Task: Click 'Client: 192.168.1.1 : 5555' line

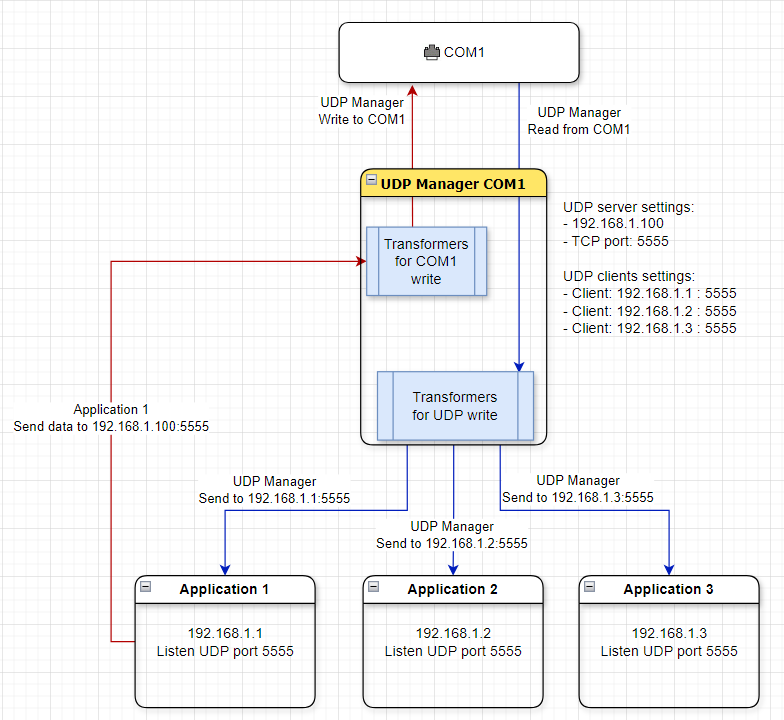Action: (650, 293)
